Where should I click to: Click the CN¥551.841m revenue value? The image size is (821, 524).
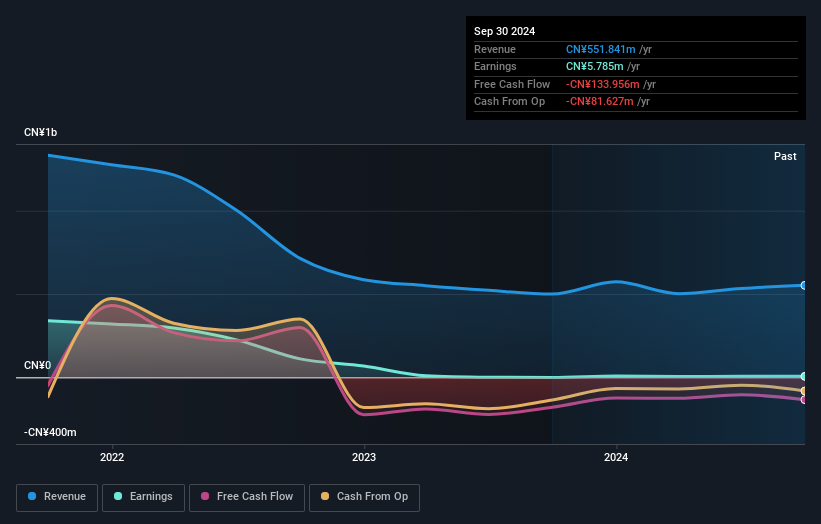pyautogui.click(x=600, y=49)
